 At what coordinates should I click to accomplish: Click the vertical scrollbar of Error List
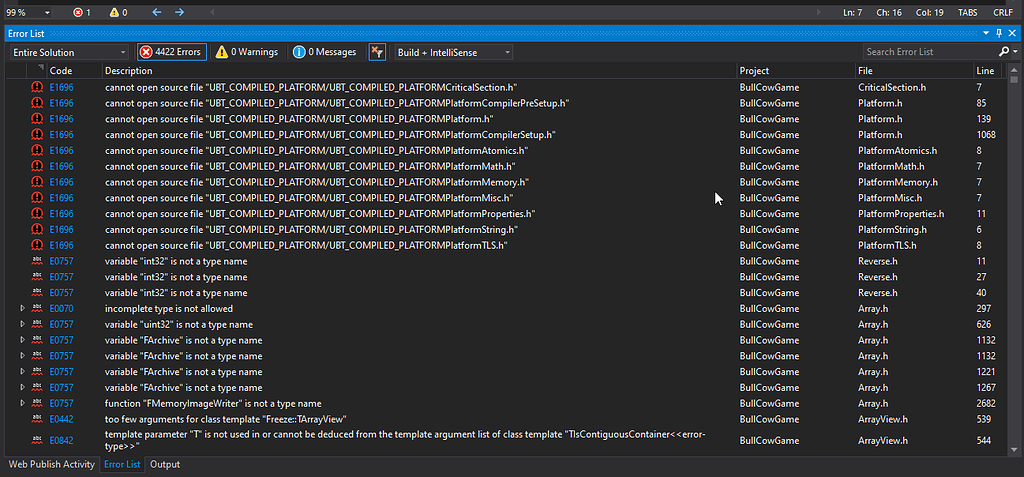pyautogui.click(x=1014, y=261)
